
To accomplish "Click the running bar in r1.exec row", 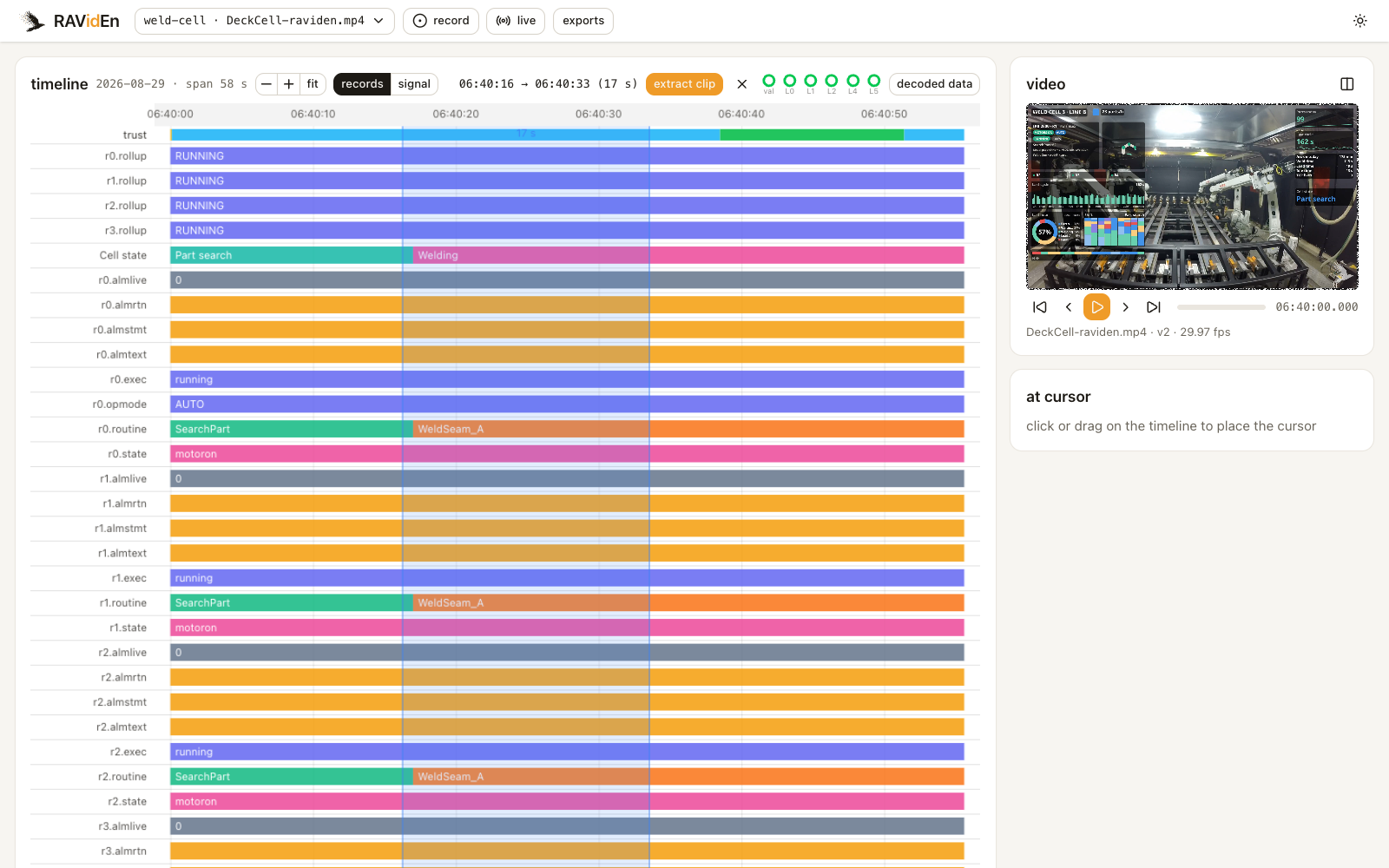I will pyautogui.click(x=568, y=578).
